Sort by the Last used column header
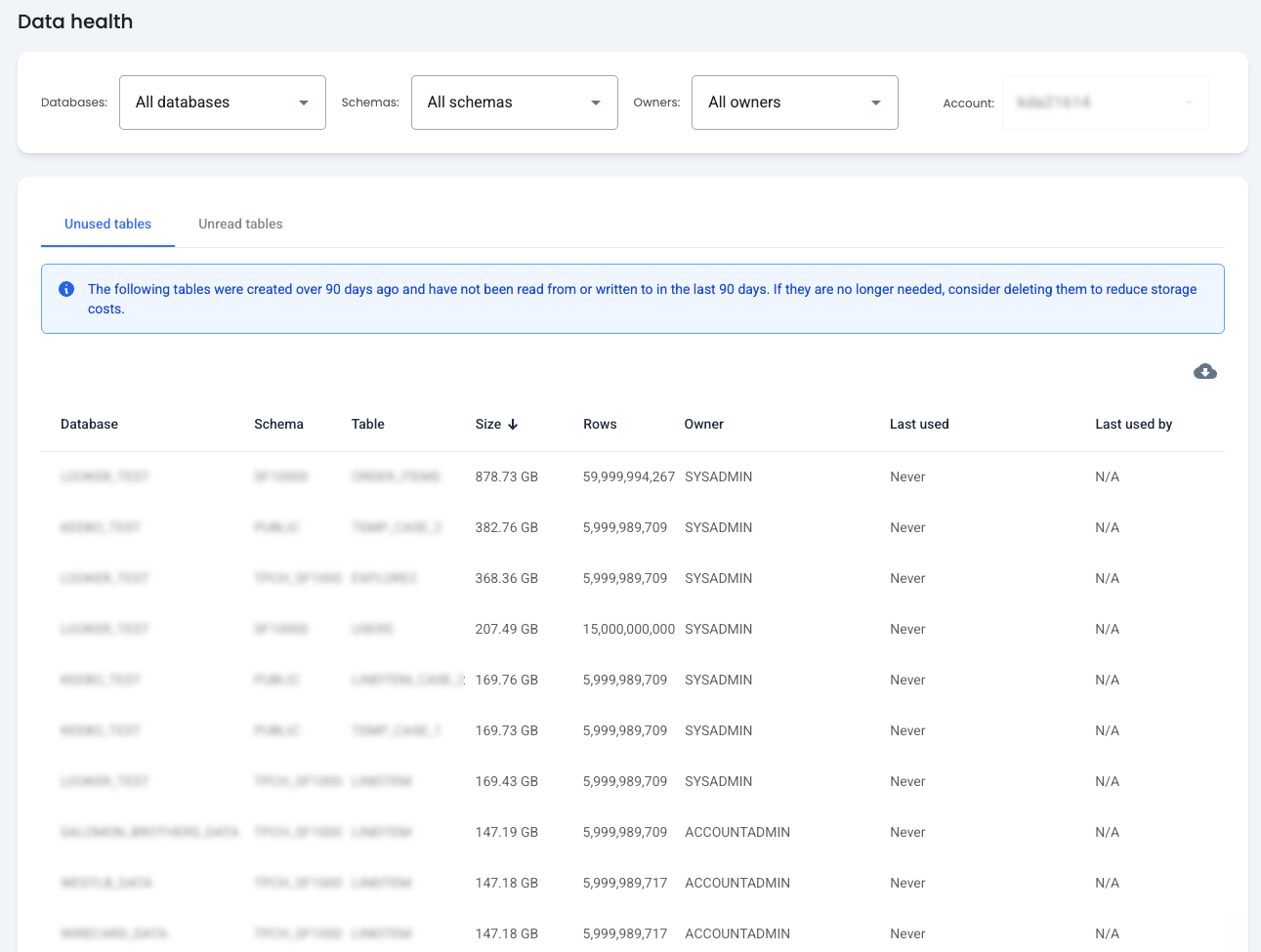The image size is (1261, 952). (x=919, y=424)
